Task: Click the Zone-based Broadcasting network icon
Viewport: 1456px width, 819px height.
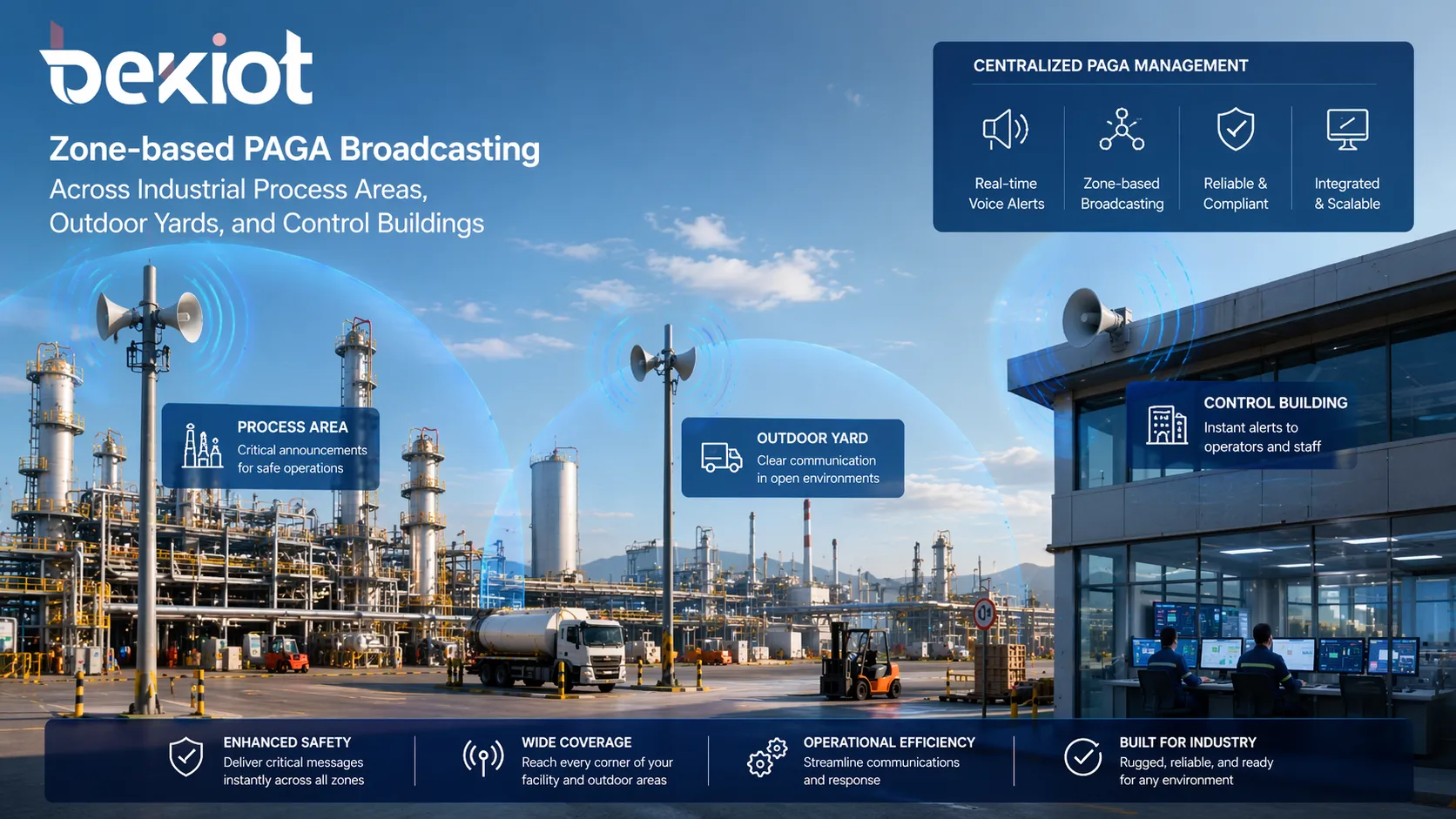Action: coord(1121,129)
